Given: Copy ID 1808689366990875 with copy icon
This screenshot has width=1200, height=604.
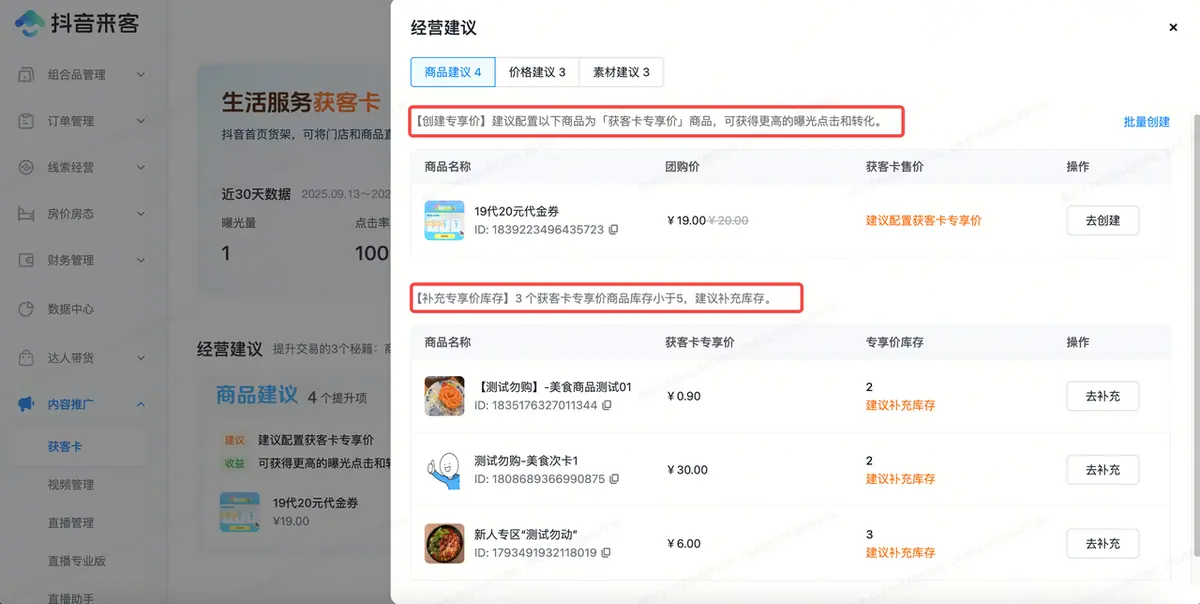Looking at the screenshot, I should tap(614, 480).
